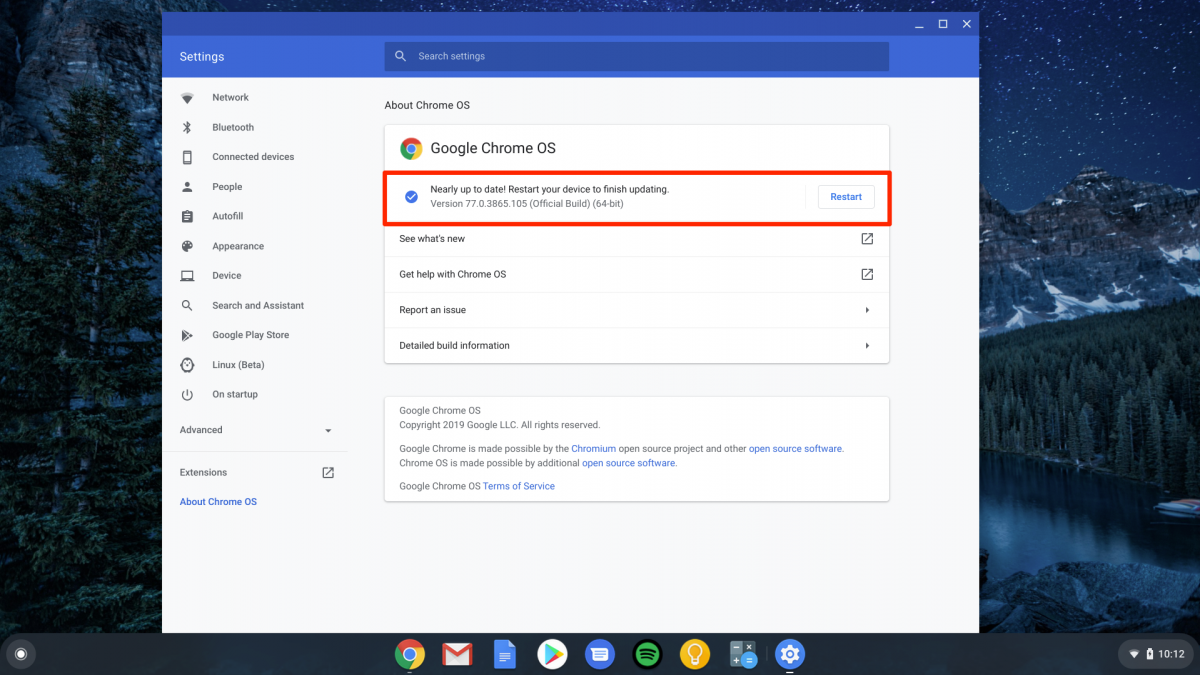This screenshot has height=675, width=1200.
Task: Click the On startup power icon
Action: (x=187, y=395)
